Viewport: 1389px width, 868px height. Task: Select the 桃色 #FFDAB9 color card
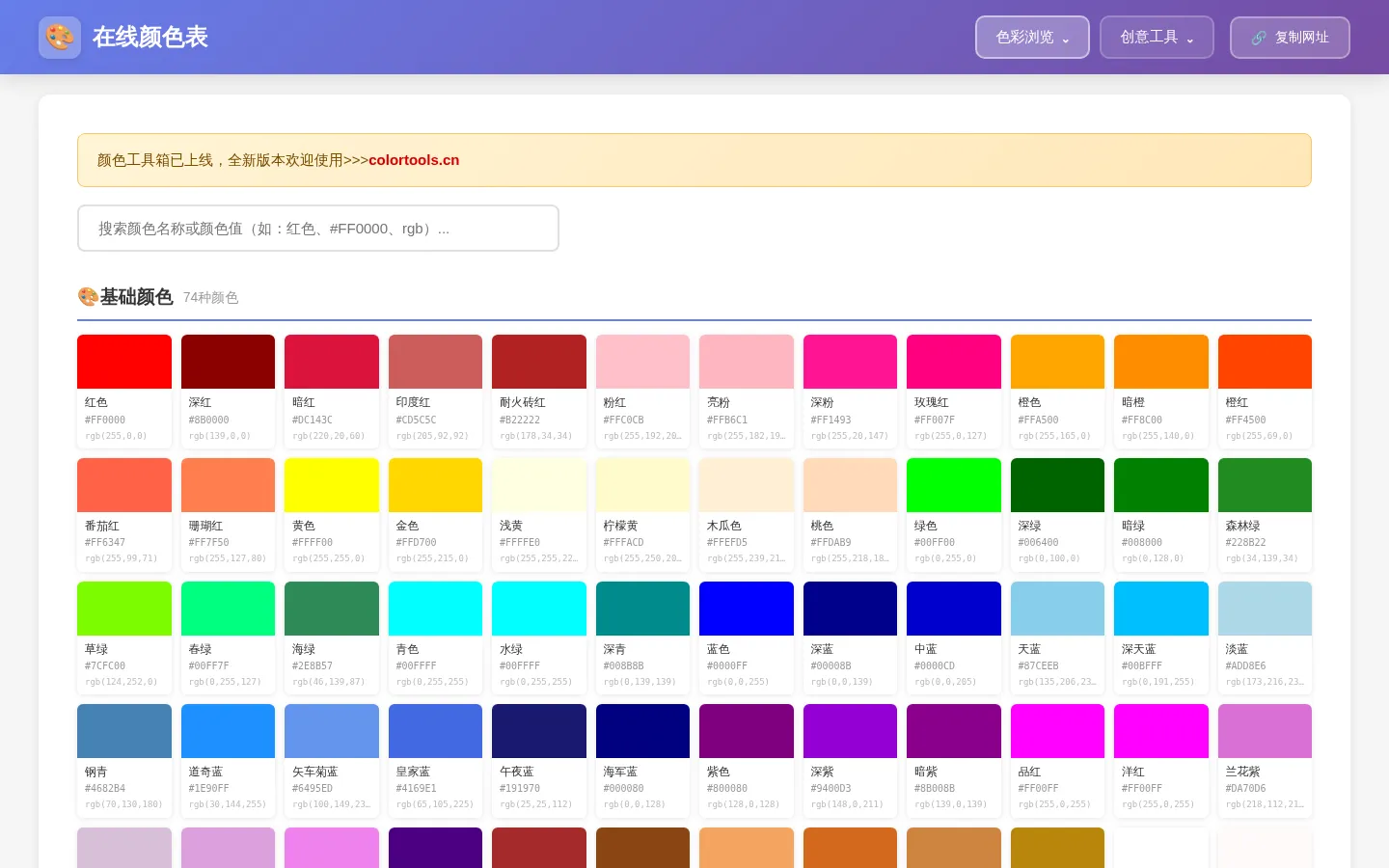(x=850, y=515)
